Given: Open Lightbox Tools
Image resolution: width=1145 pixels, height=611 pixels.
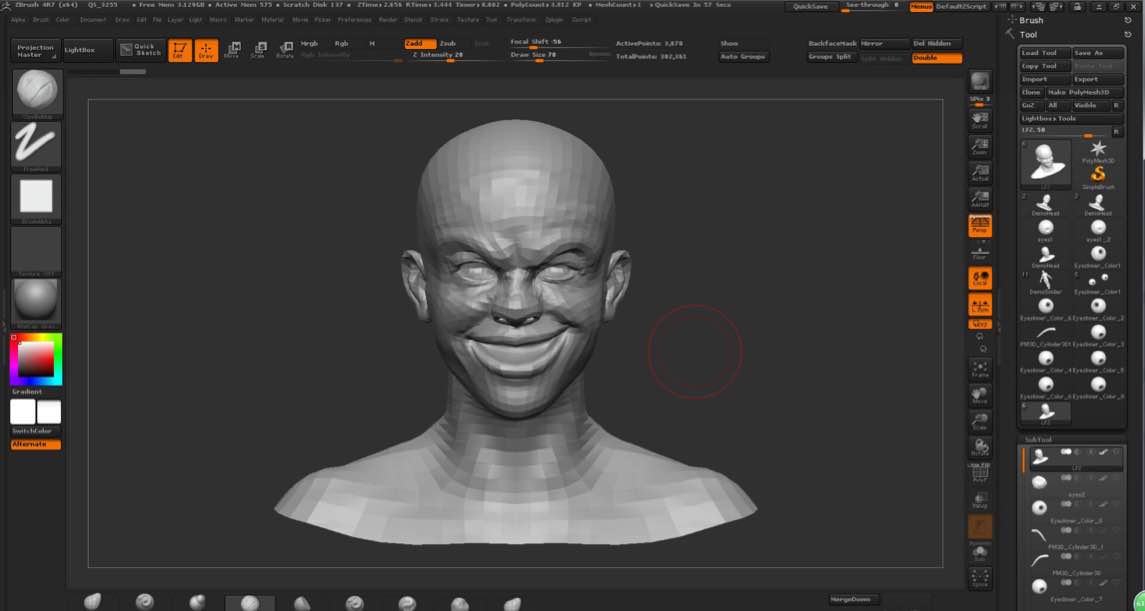Looking at the screenshot, I should tap(1071, 119).
